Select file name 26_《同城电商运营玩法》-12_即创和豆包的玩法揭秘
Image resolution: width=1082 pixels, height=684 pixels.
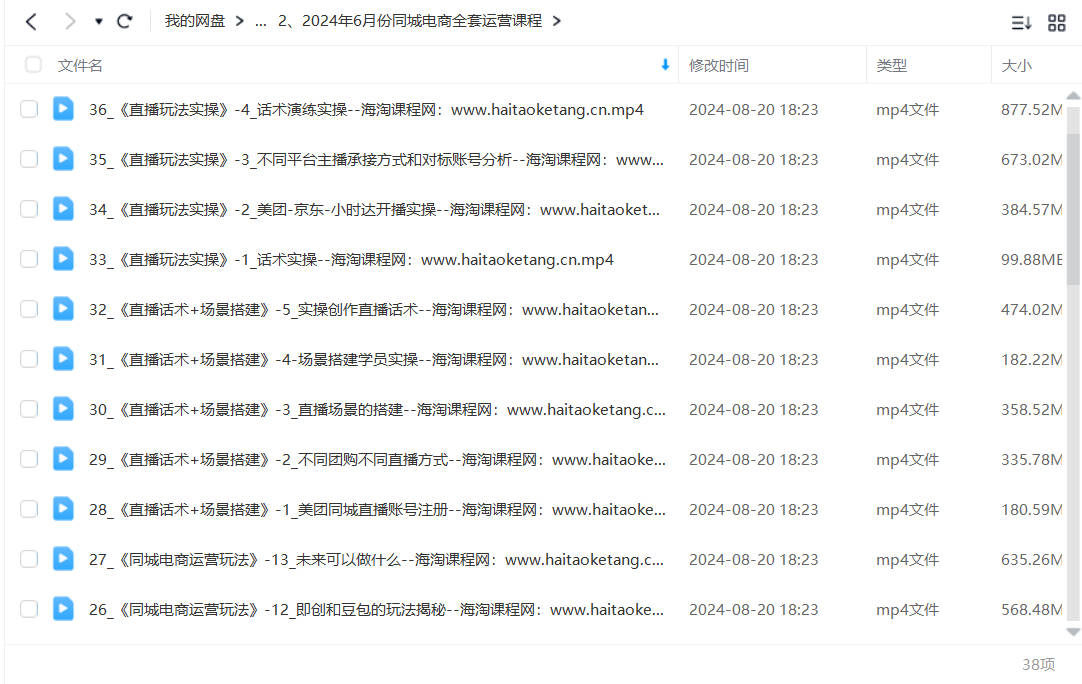(x=377, y=610)
